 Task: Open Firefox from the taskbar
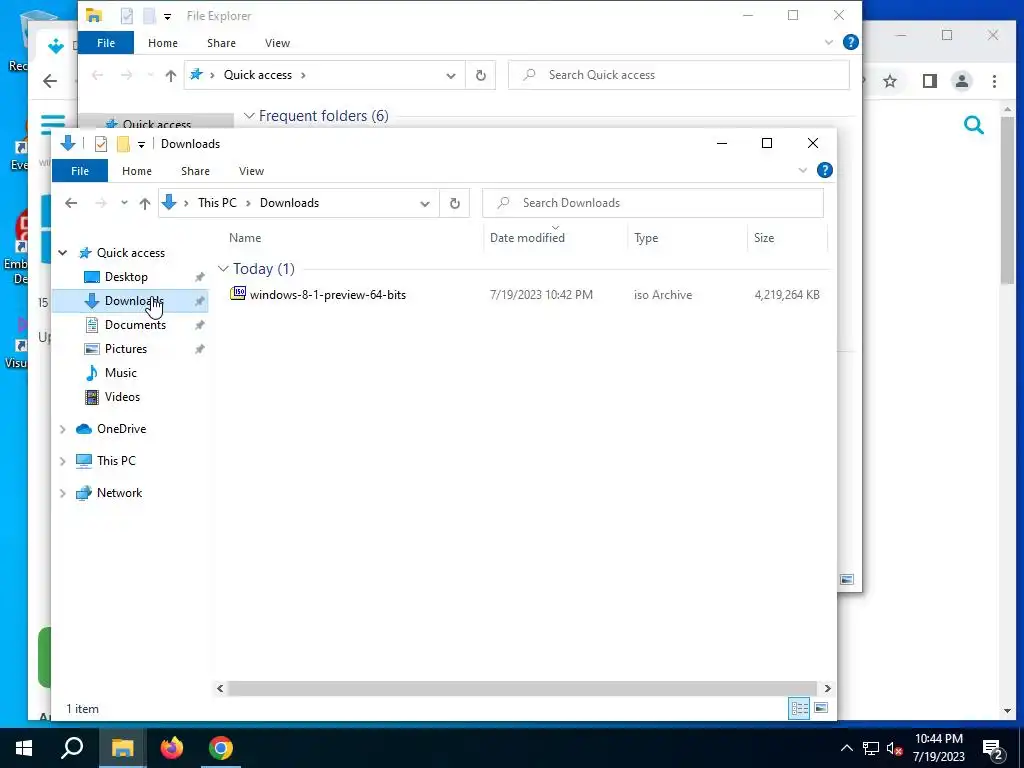[172, 748]
